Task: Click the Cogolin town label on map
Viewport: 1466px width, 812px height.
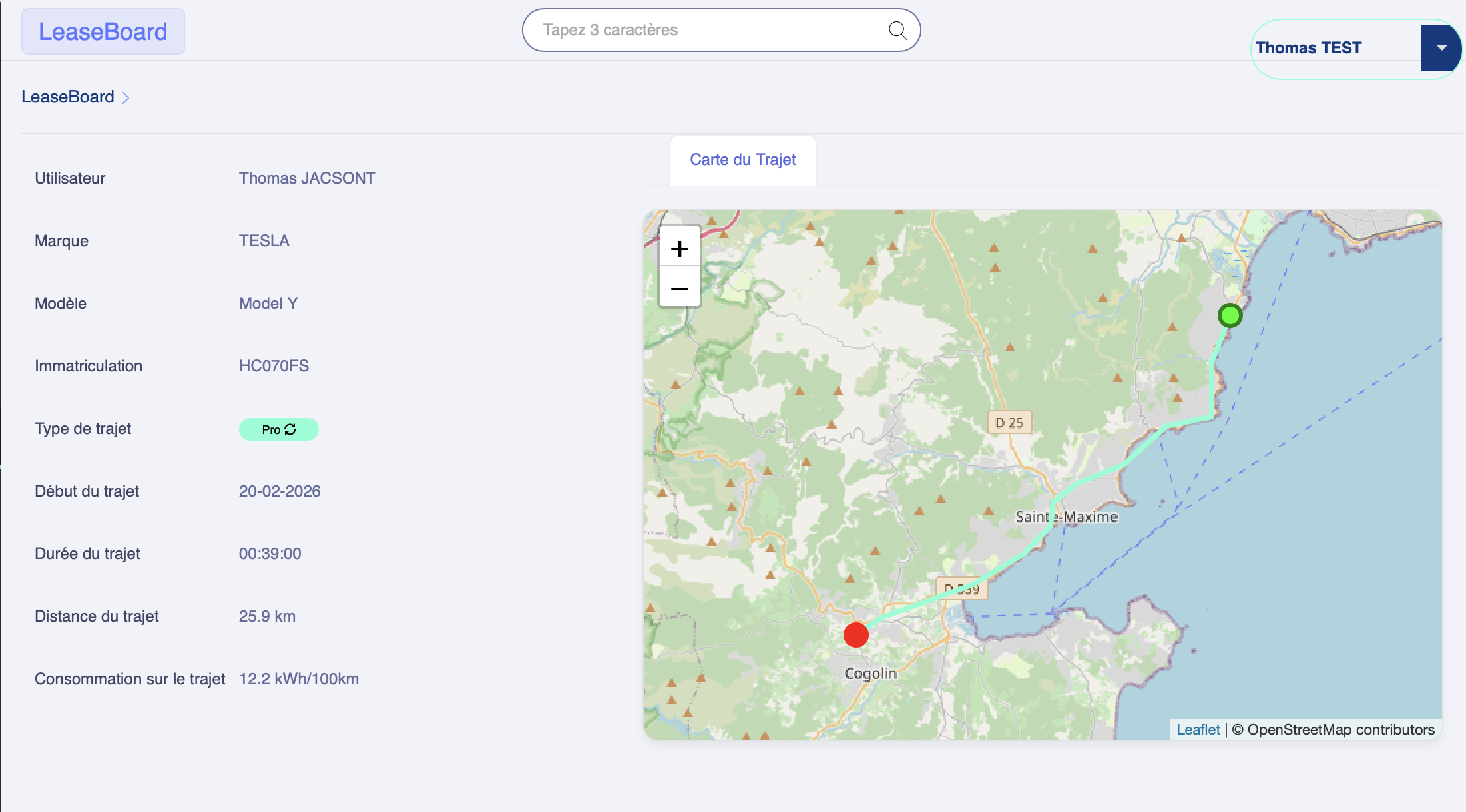Action: pyautogui.click(x=870, y=674)
